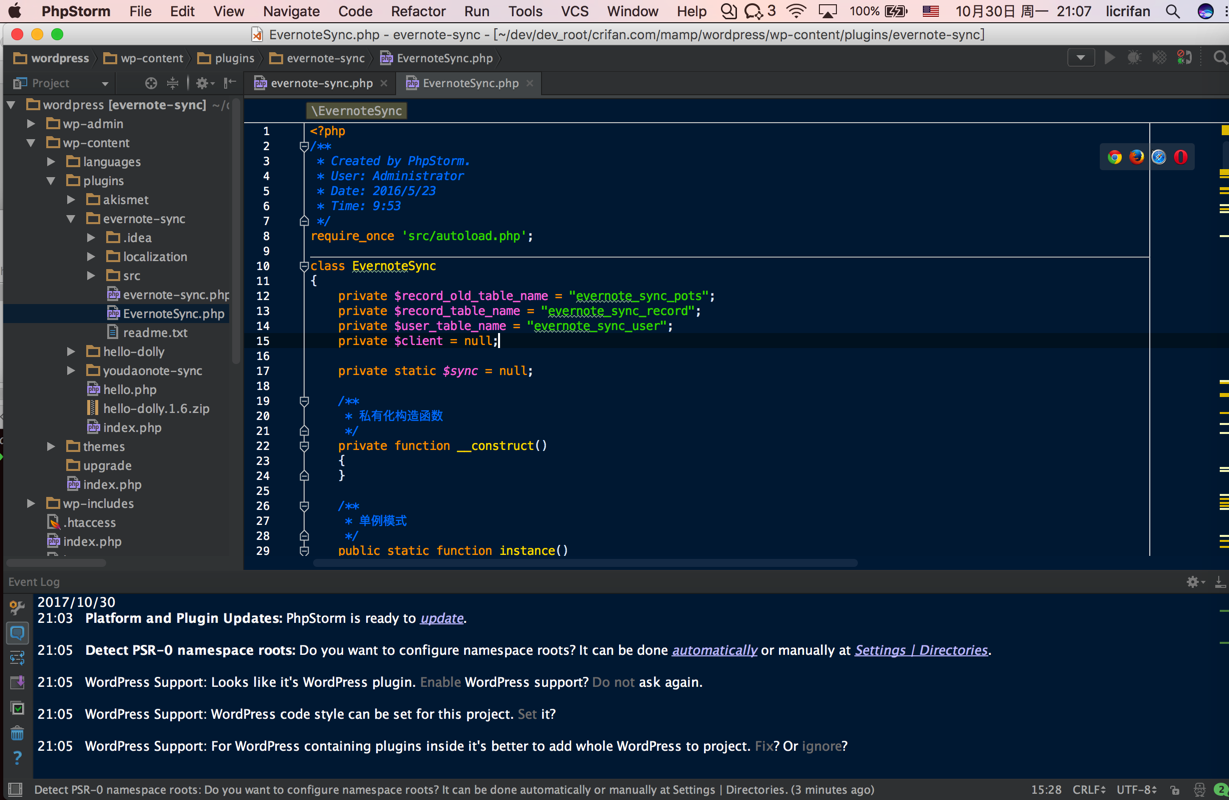This screenshot has height=801, width=1229.
Task: Open file in Firefox browser icon
Action: (1137, 157)
